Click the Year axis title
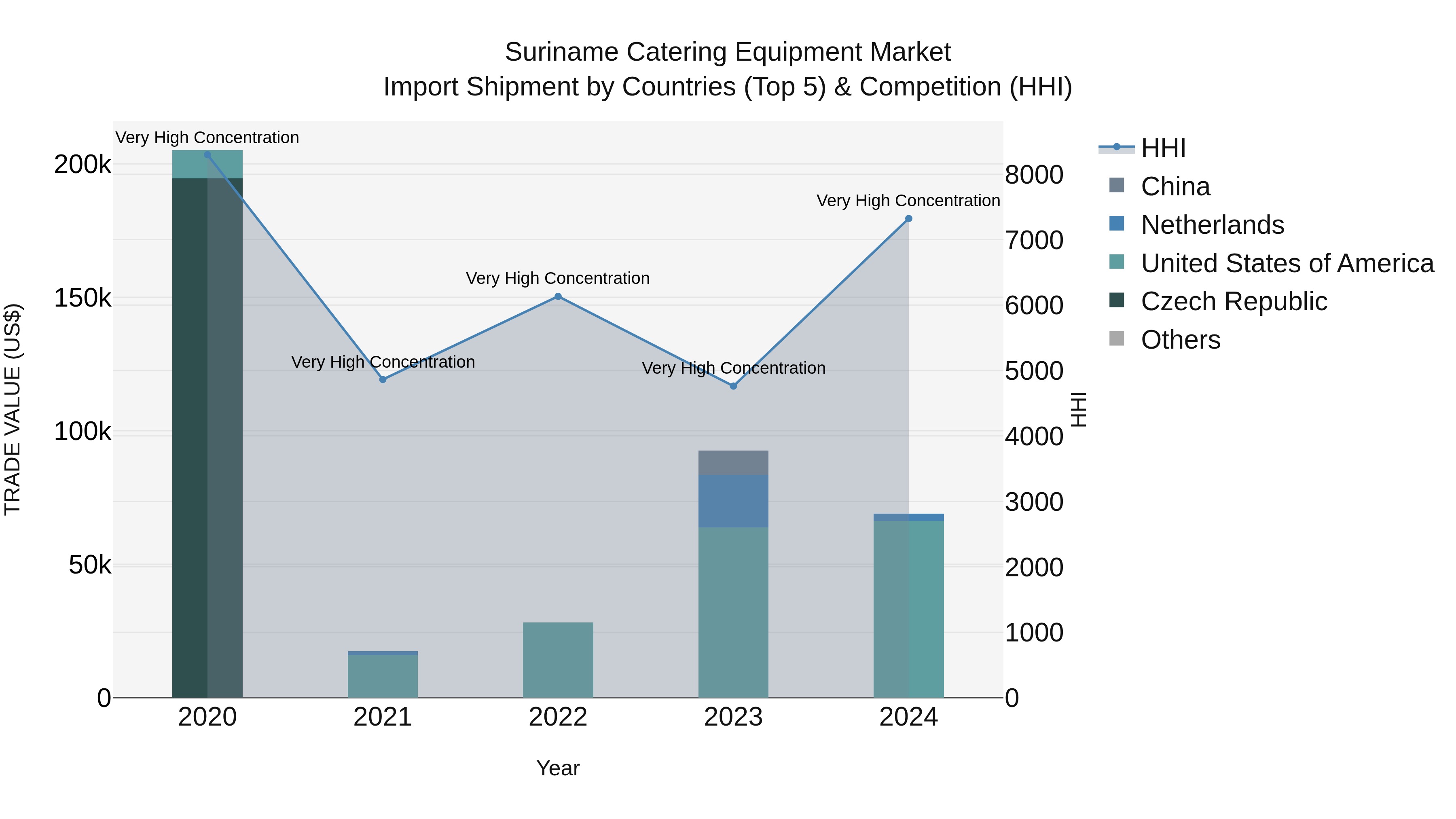 click(558, 768)
